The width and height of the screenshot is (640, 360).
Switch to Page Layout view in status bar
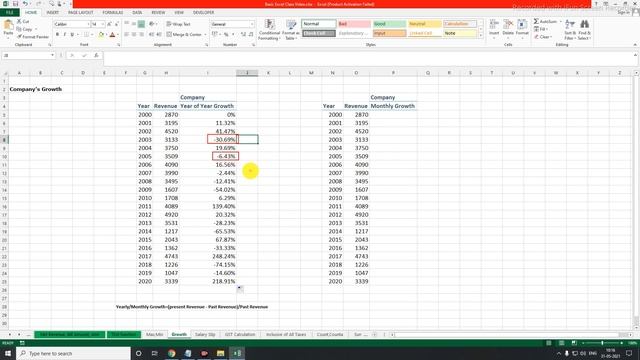(x=562, y=343)
